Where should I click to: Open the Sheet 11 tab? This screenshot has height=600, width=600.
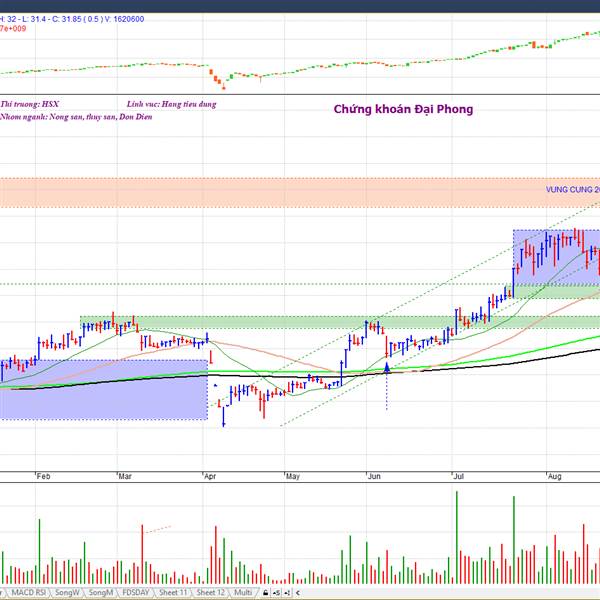(173, 592)
